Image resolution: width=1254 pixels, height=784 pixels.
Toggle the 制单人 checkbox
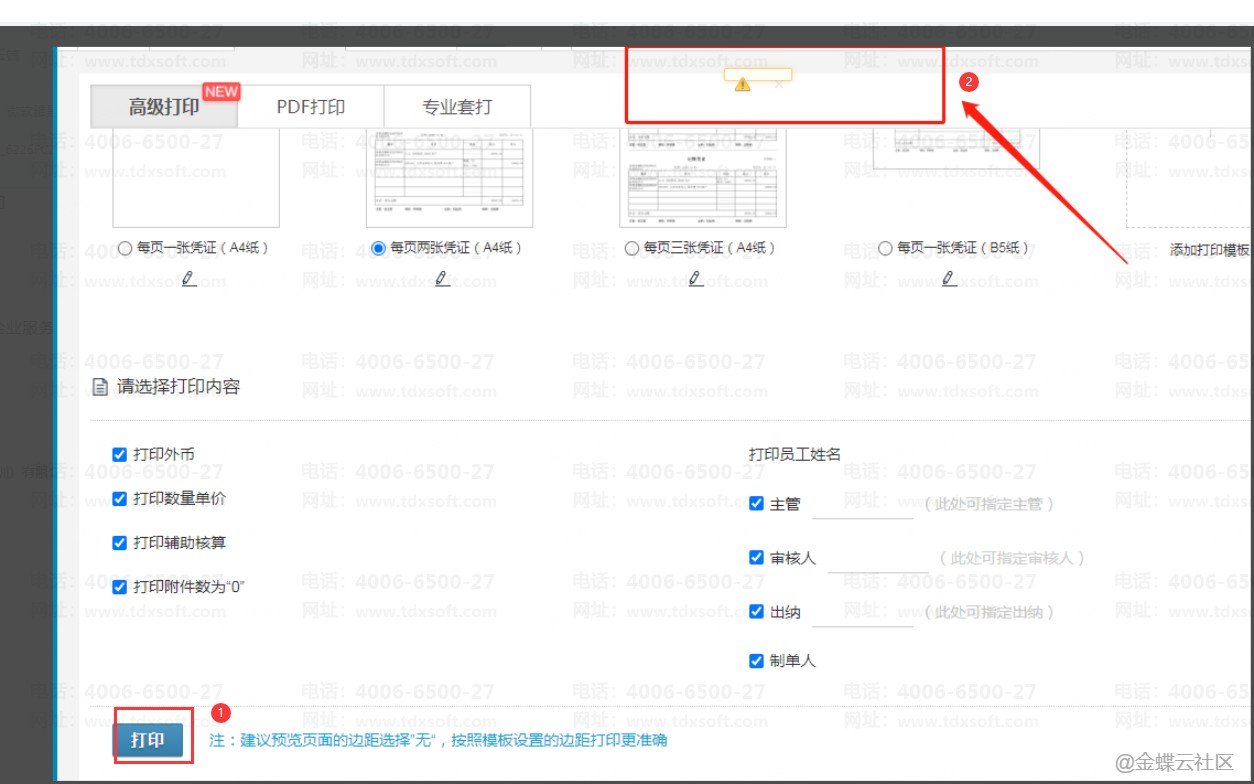point(756,661)
